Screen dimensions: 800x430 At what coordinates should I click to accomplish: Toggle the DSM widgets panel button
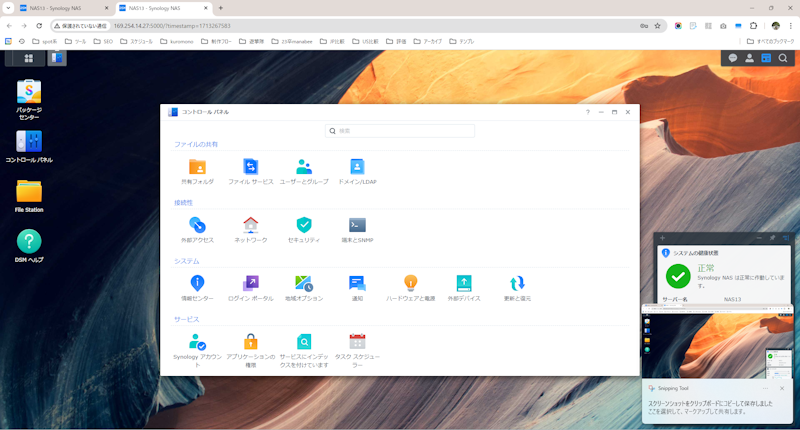(766, 58)
